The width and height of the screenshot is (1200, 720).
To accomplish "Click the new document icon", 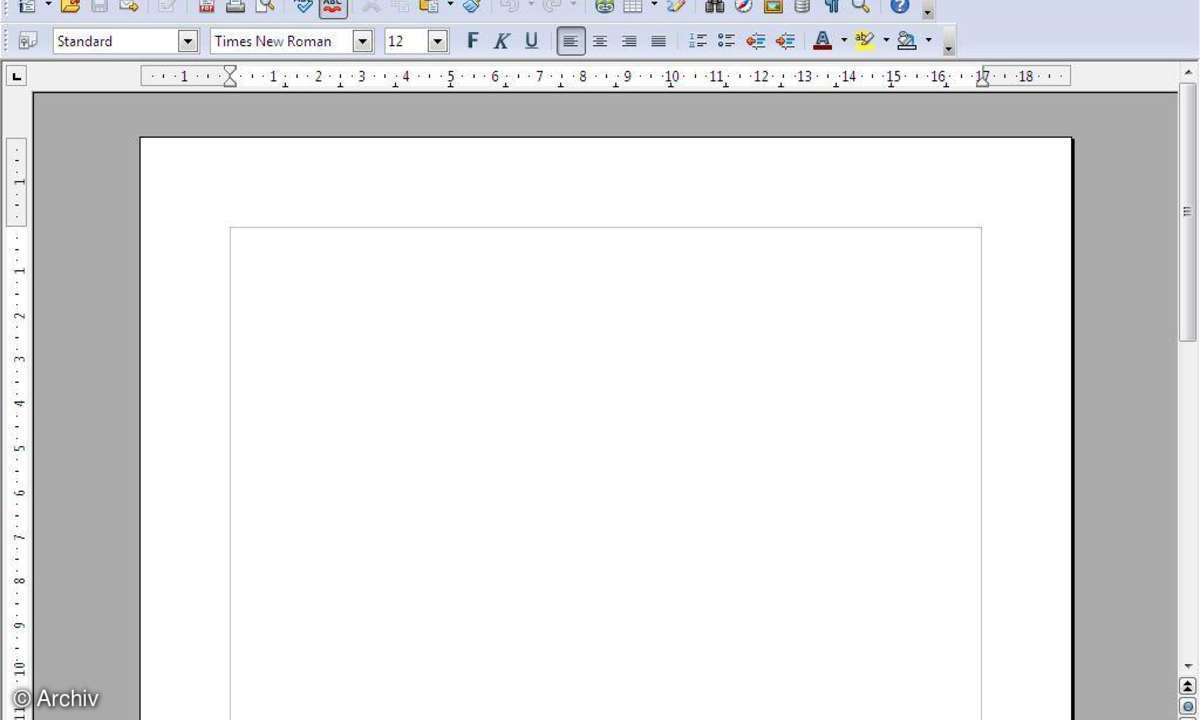I will 27,6.
